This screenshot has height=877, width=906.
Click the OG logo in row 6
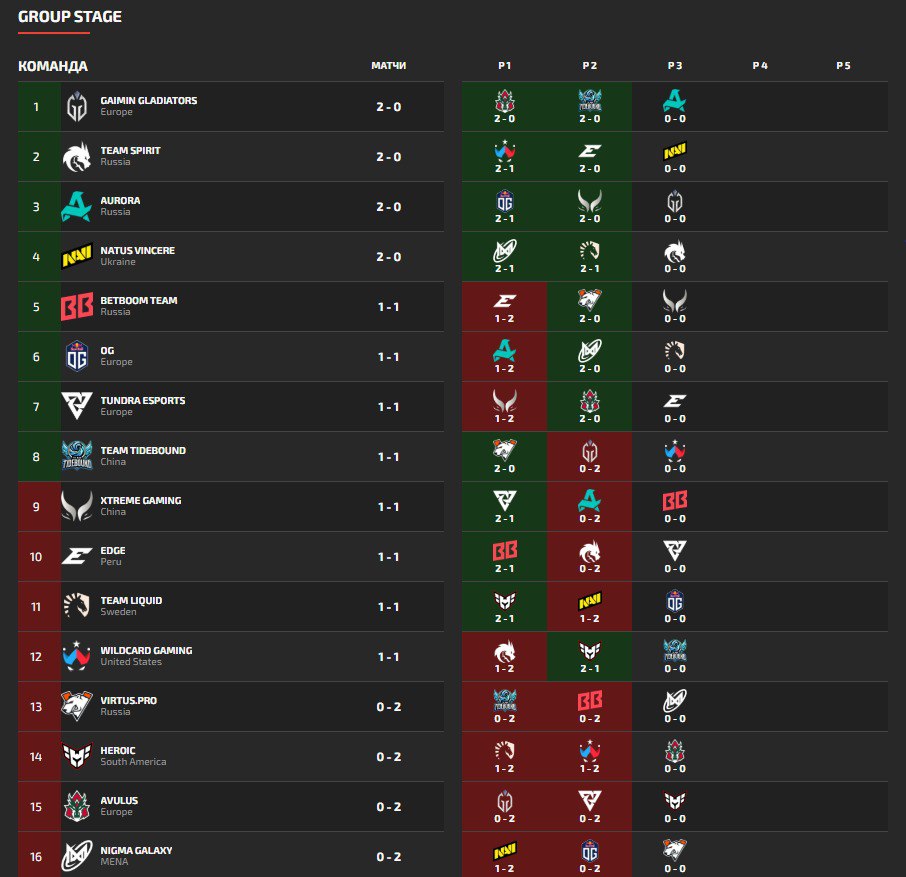click(x=77, y=356)
